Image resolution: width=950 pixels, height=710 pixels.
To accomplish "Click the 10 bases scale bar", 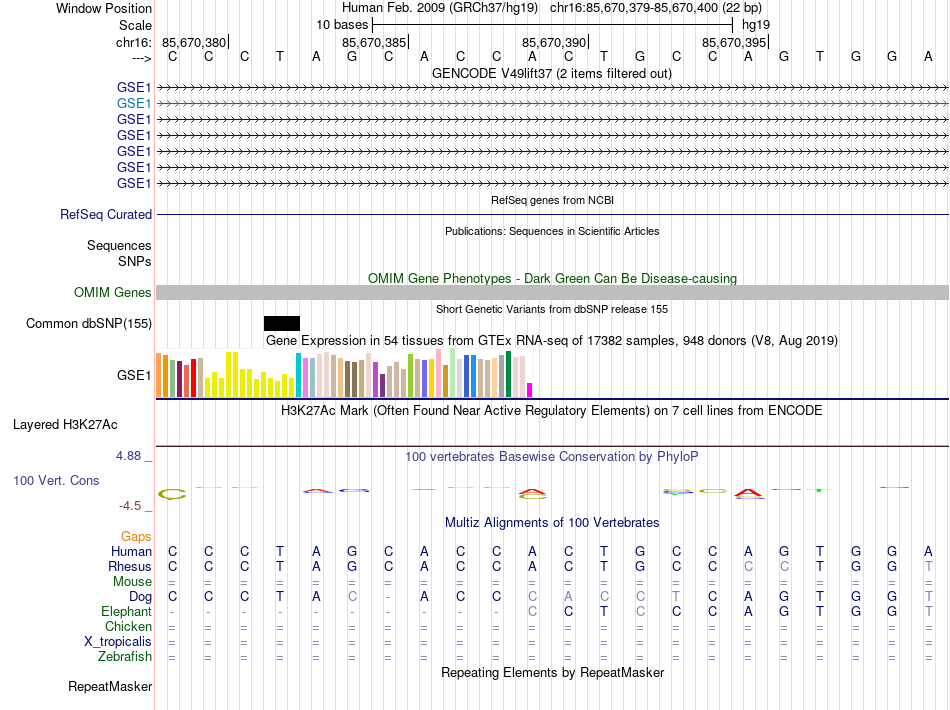I will point(552,23).
